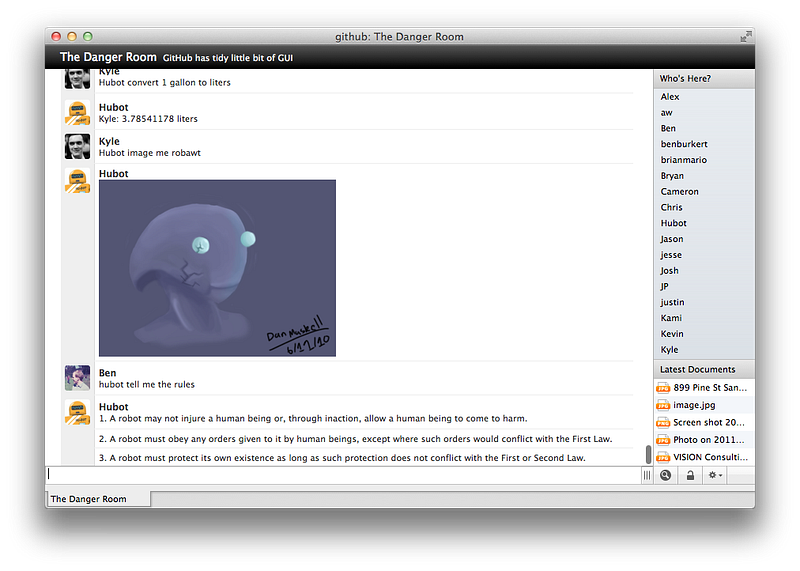Viewport: 800px width, 571px height.
Task: Select Alex in Who's Here list
Action: coord(704,97)
